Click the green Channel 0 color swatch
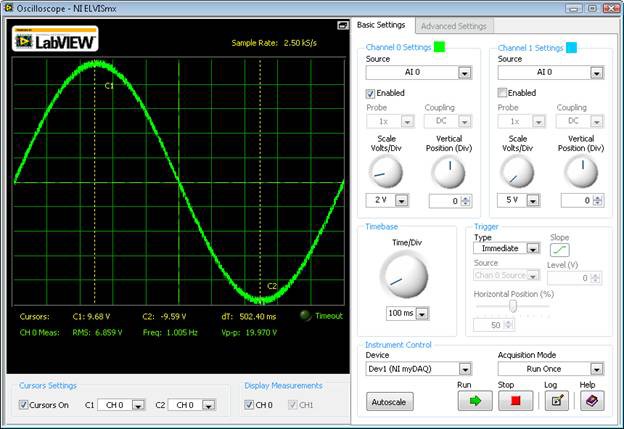The image size is (624, 429). tap(439, 47)
